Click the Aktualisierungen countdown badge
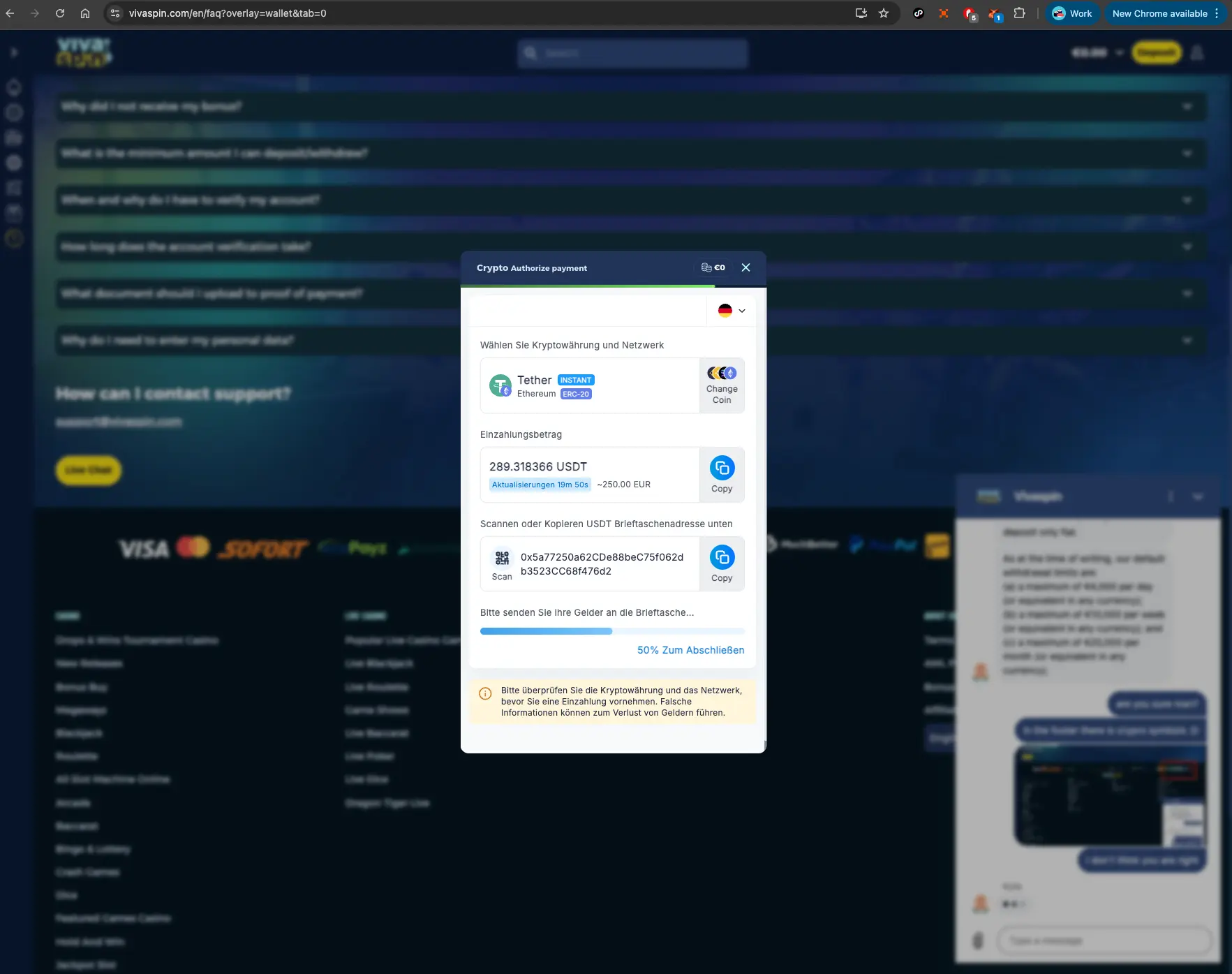This screenshot has height=974, width=1232. point(540,485)
